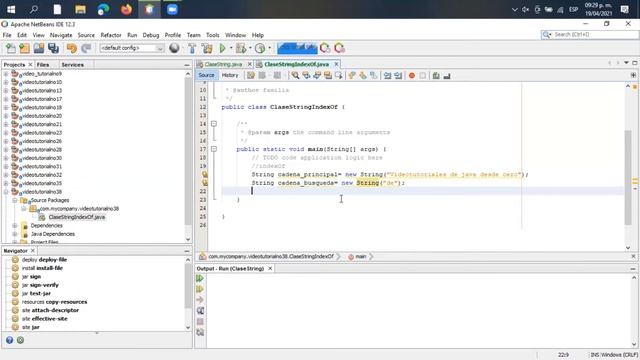Screen dimensions: 640x360
Task: Click Previous Bookmark editor icon
Action: click(x=352, y=76)
